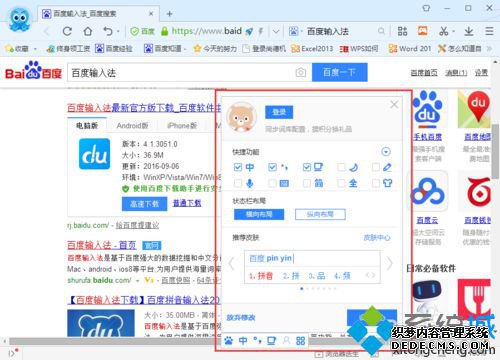The width and height of the screenshot is (500, 360).
Task: Open the Excel2013 bookmark
Action: [x=312, y=49]
